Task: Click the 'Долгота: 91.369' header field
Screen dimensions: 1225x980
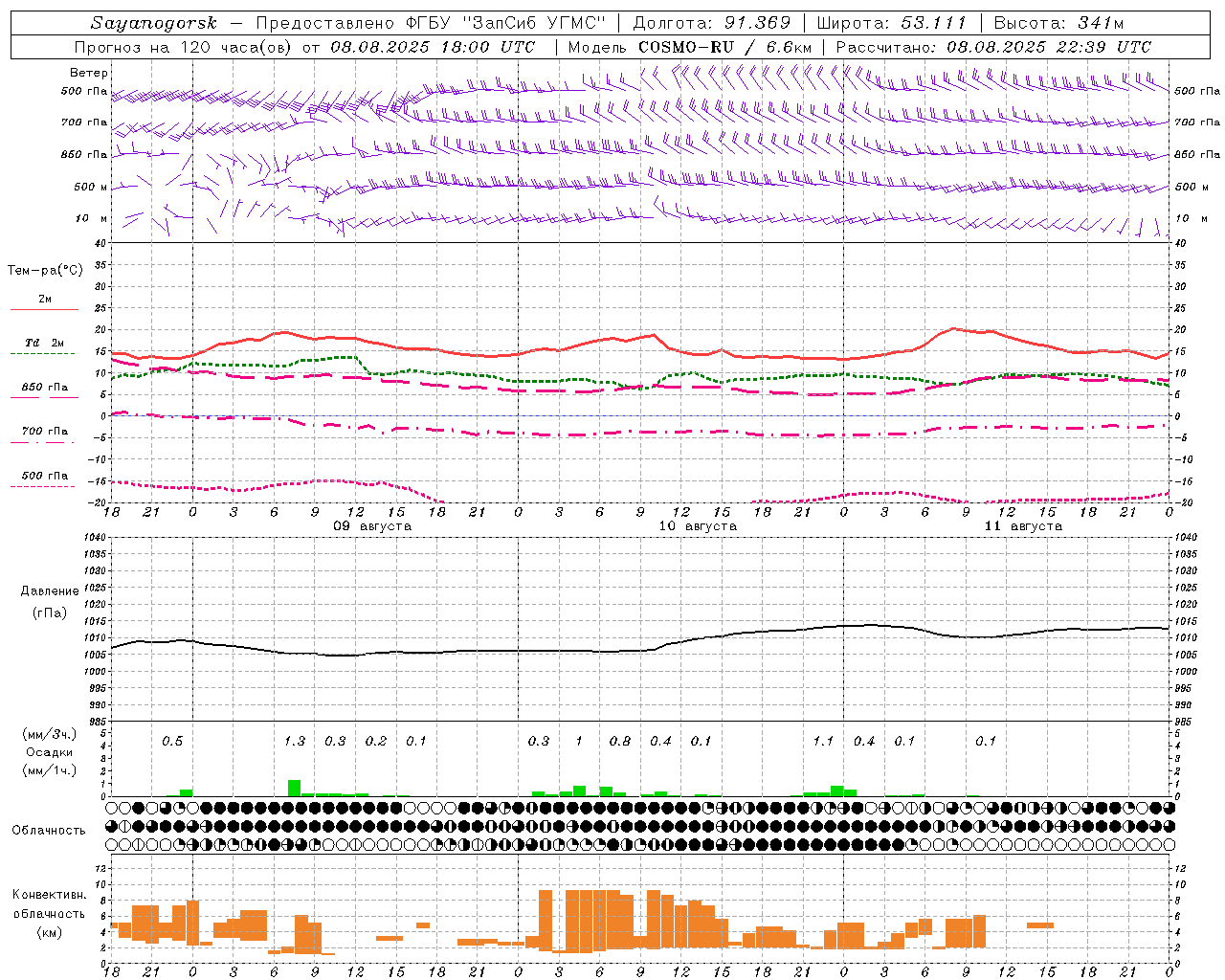Action: [712, 23]
